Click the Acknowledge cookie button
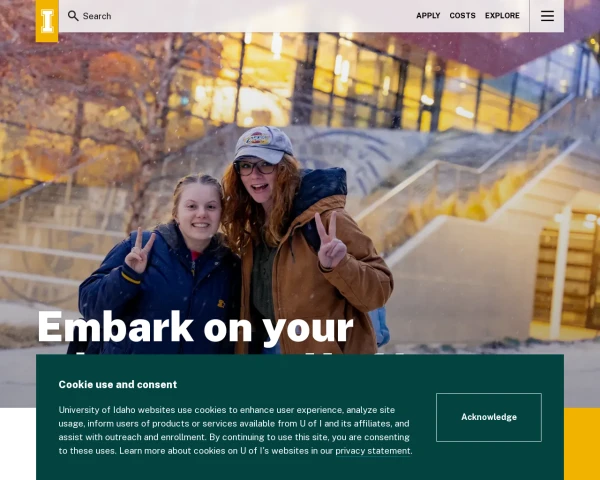This screenshot has width=600, height=480. point(489,417)
